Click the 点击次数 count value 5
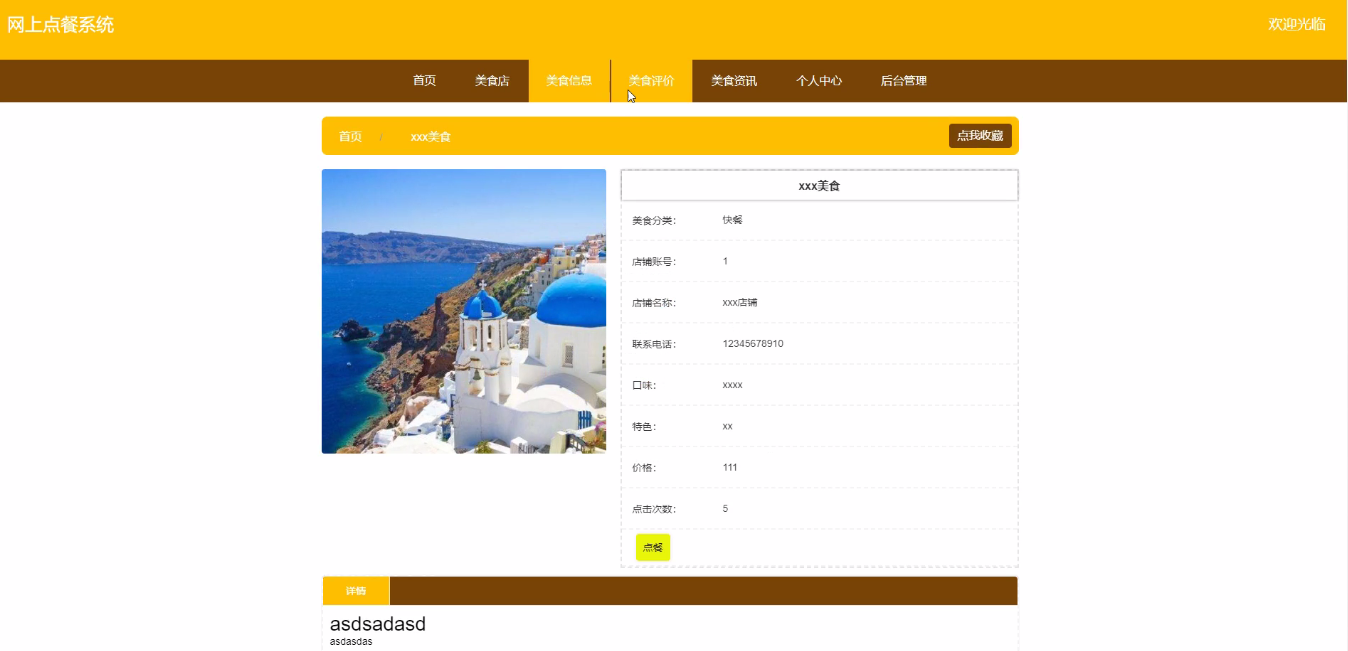 [725, 508]
